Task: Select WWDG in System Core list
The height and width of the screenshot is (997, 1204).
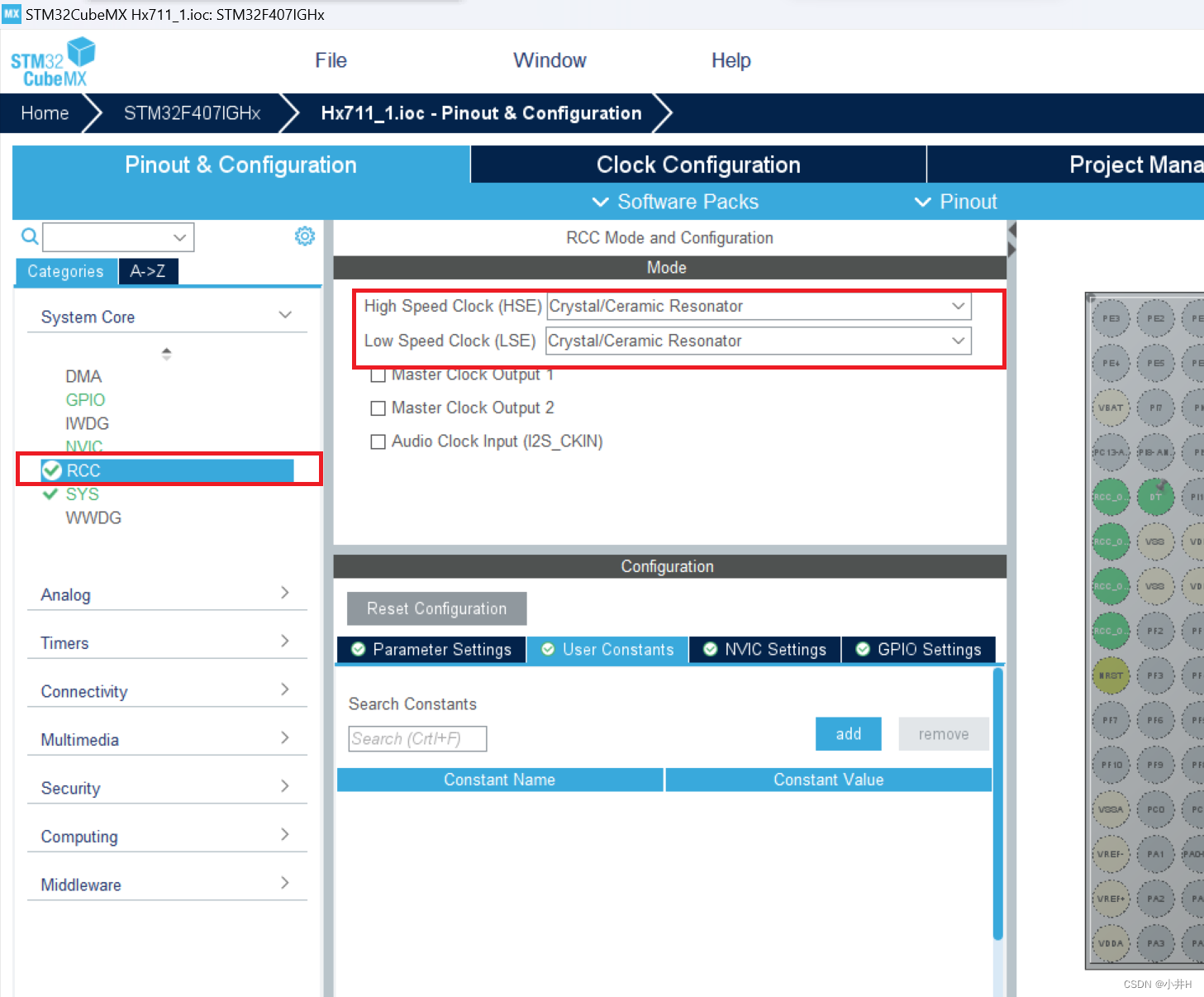Action: pyautogui.click(x=93, y=518)
